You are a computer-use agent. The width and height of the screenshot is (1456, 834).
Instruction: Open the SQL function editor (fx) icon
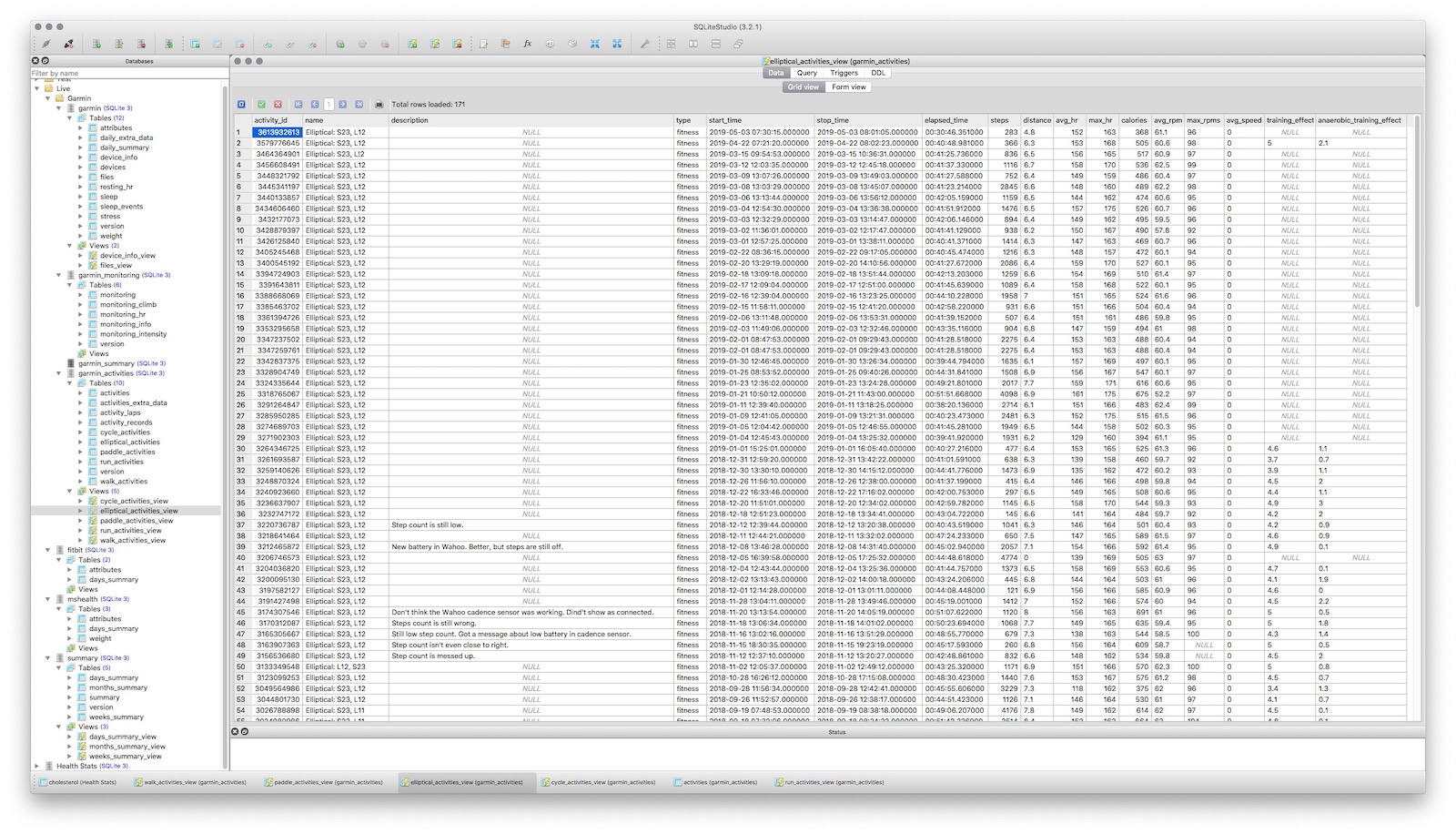[x=528, y=44]
